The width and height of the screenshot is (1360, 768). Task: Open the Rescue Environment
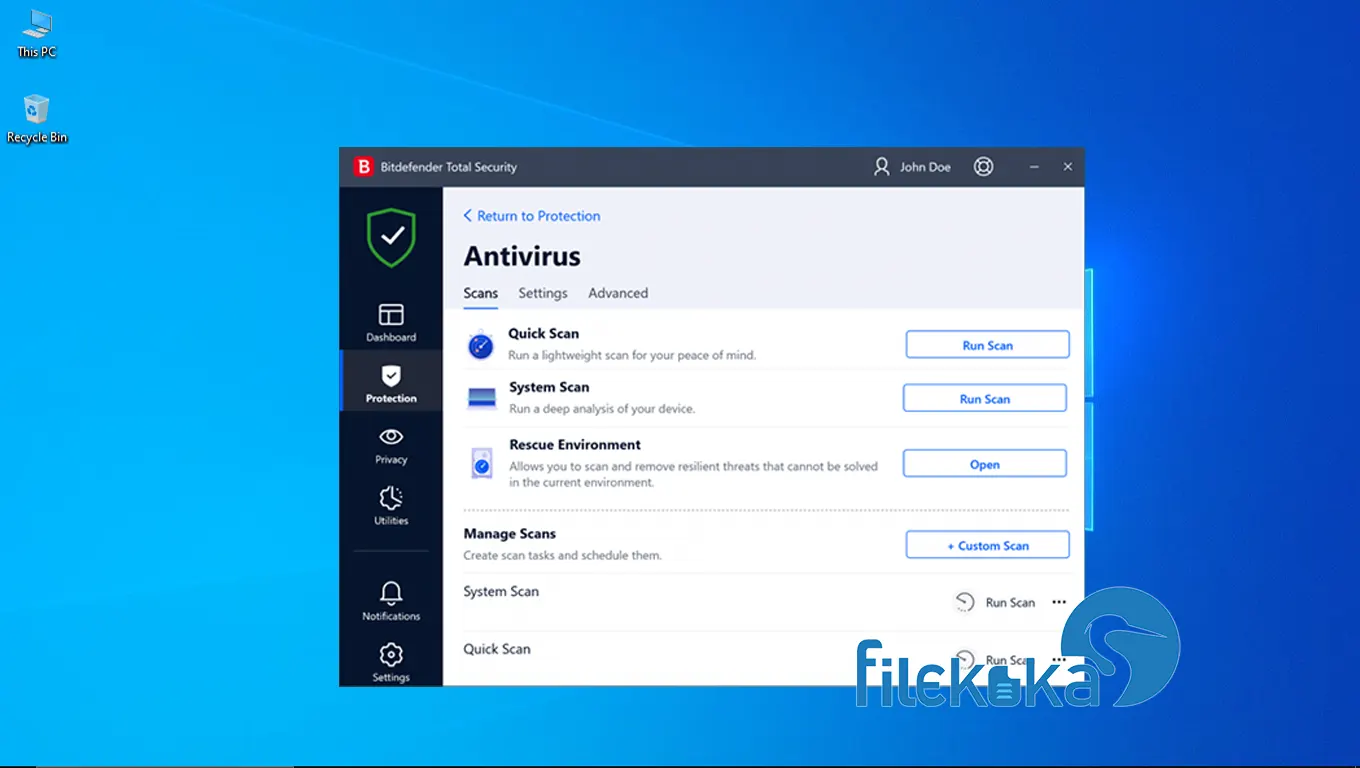point(985,464)
